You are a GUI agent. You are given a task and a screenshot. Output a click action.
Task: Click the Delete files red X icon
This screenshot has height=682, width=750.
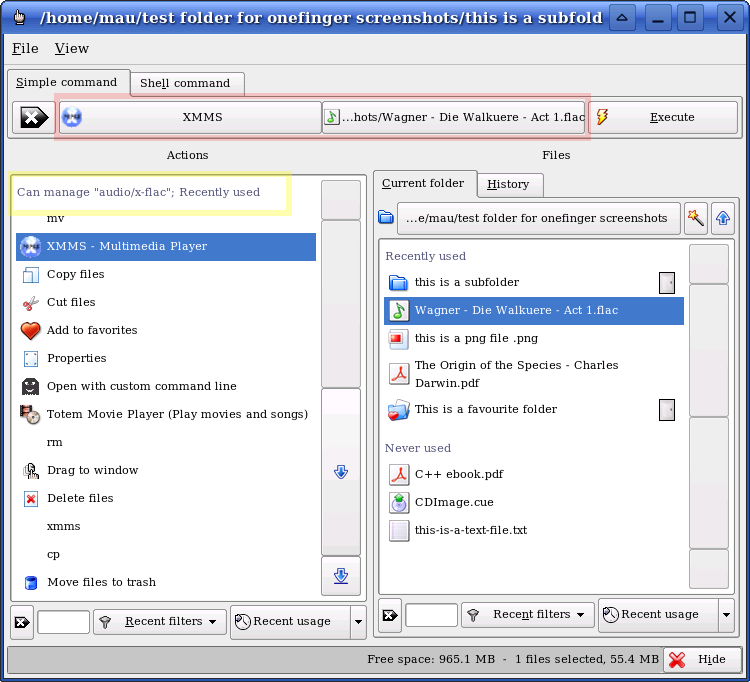(30, 499)
